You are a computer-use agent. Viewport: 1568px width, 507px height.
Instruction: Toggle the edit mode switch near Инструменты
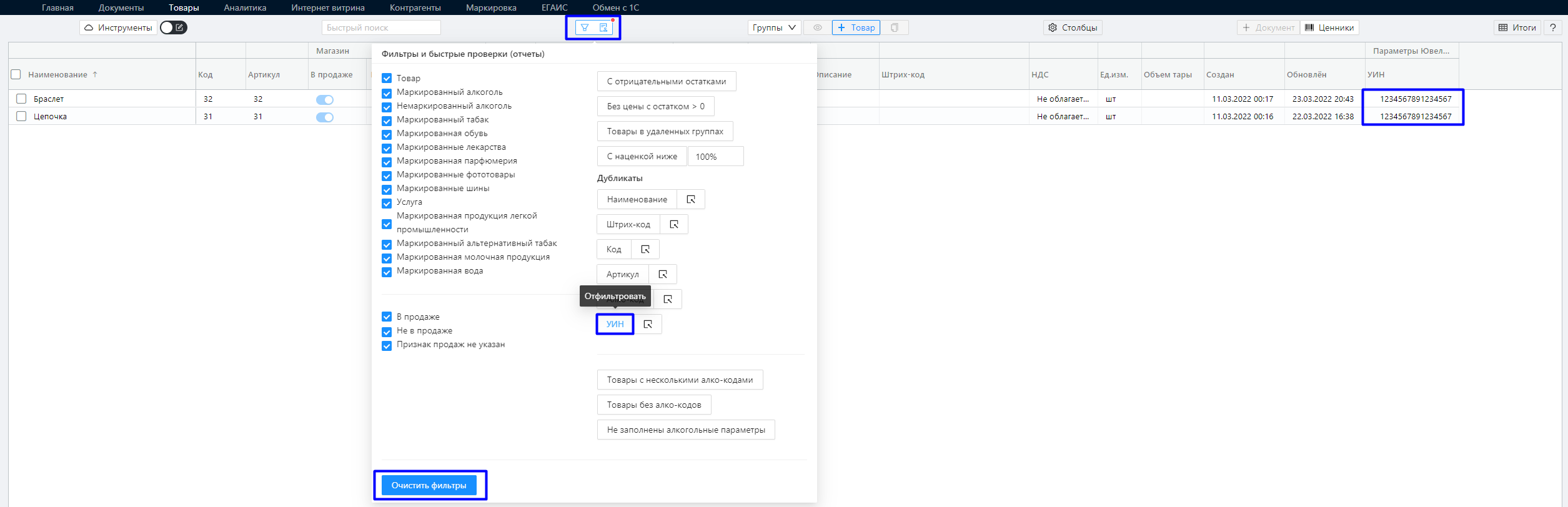pos(174,27)
